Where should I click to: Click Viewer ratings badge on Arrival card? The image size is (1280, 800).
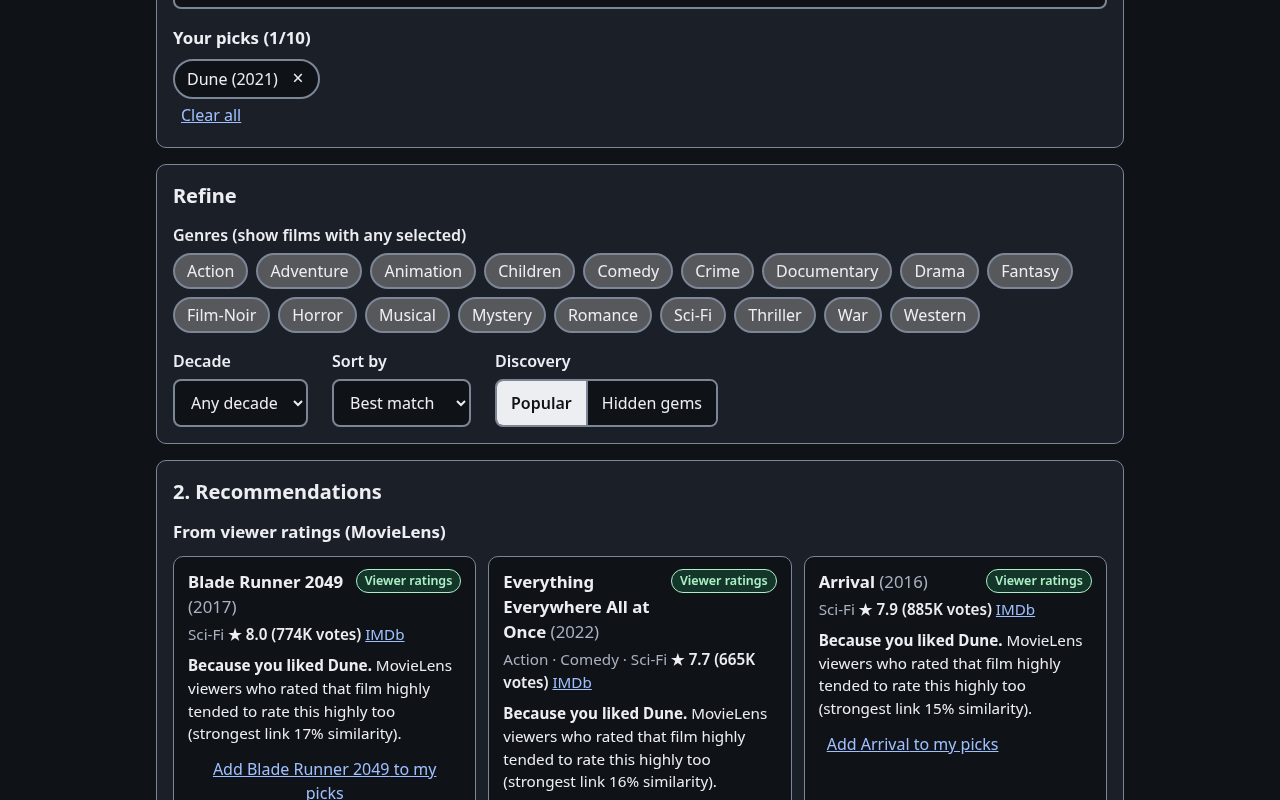1038,581
